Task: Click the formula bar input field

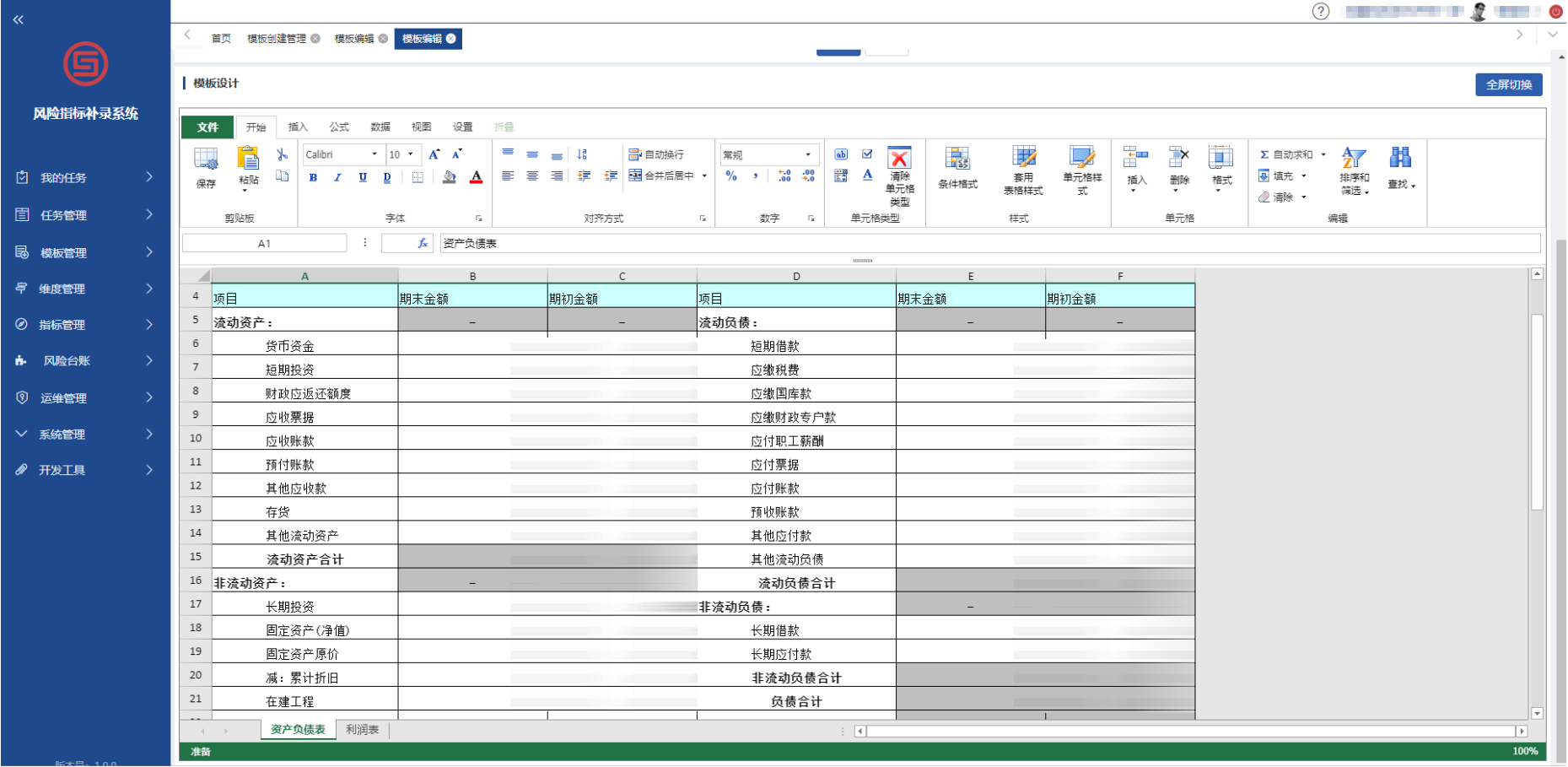Action: coord(987,244)
